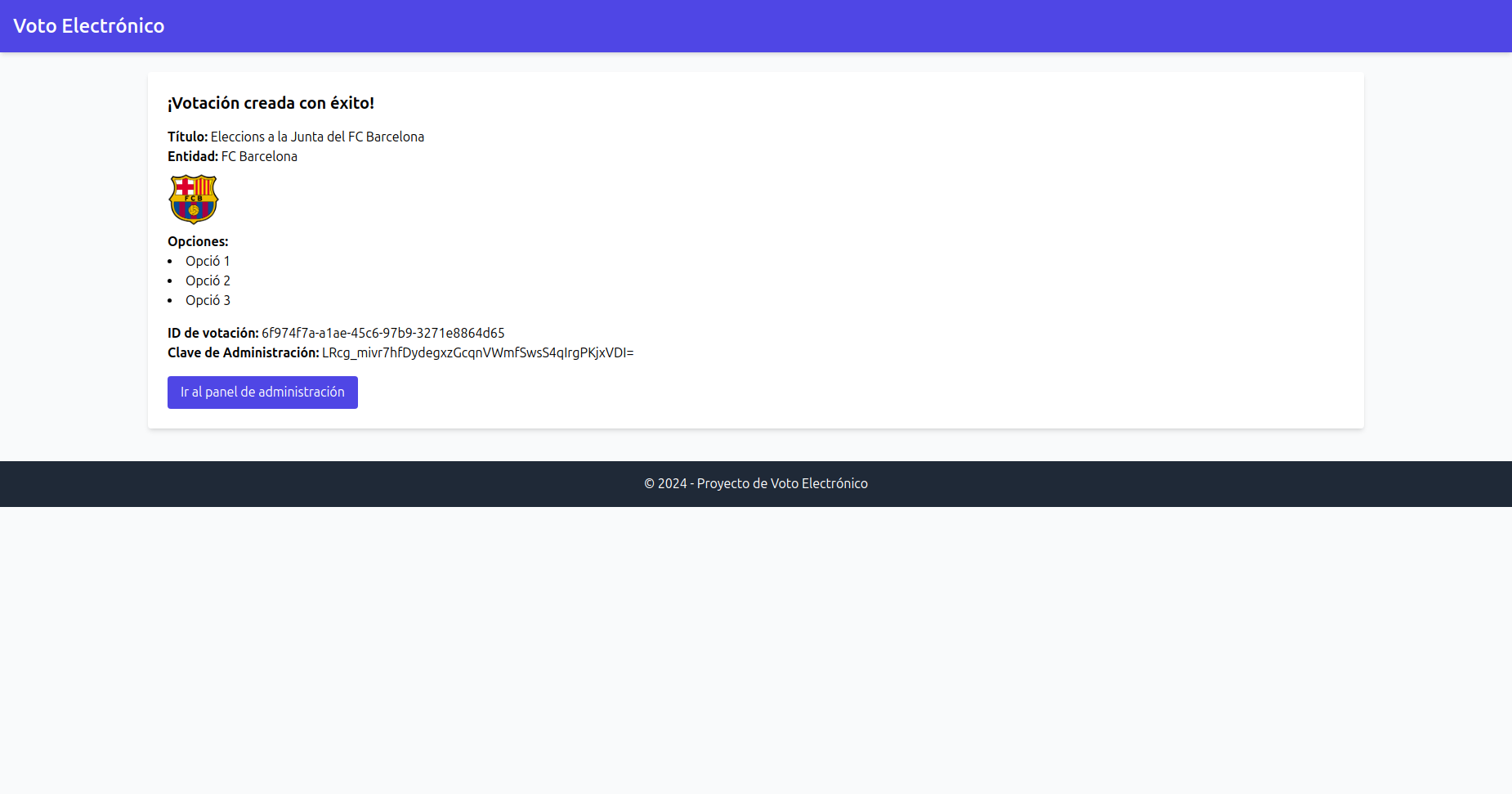
Task: Select the 'Opció 1' list item
Action: point(208,261)
